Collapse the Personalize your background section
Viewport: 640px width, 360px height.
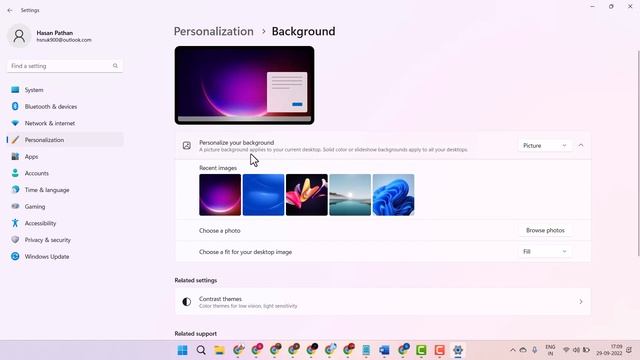click(x=581, y=146)
